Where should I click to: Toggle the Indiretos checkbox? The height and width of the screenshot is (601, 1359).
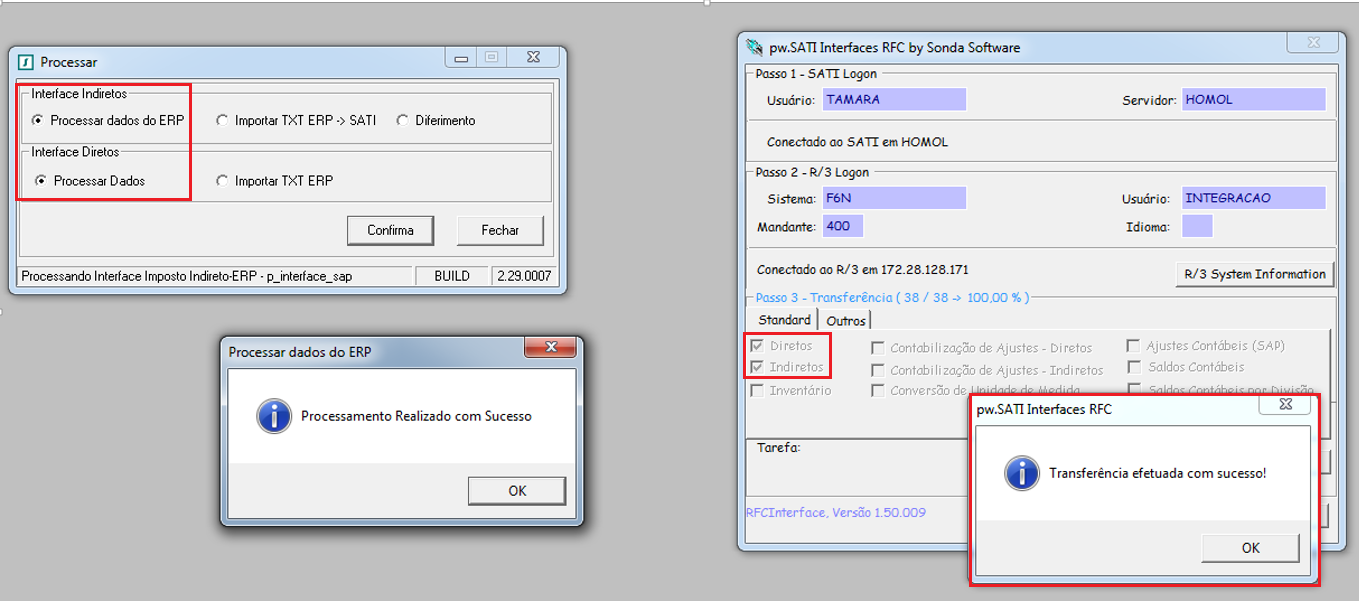pos(757,368)
